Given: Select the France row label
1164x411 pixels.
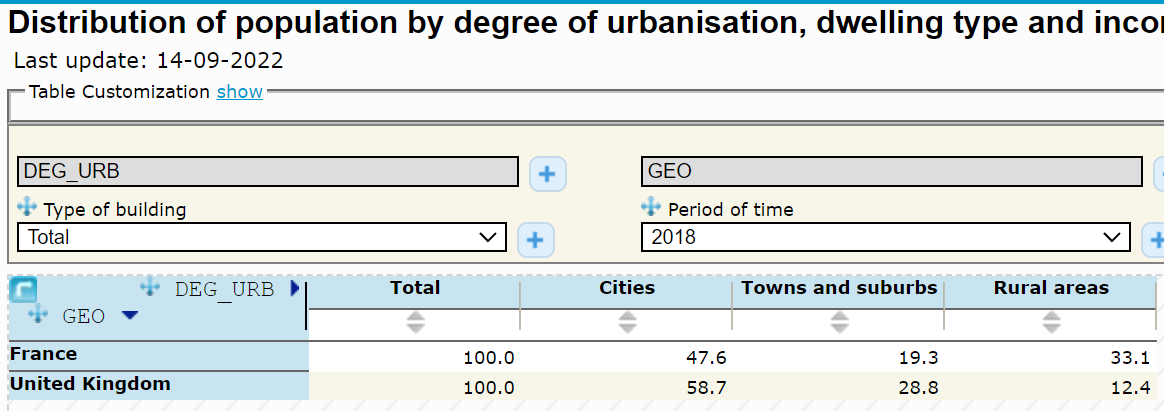Looking at the screenshot, I should [43, 355].
